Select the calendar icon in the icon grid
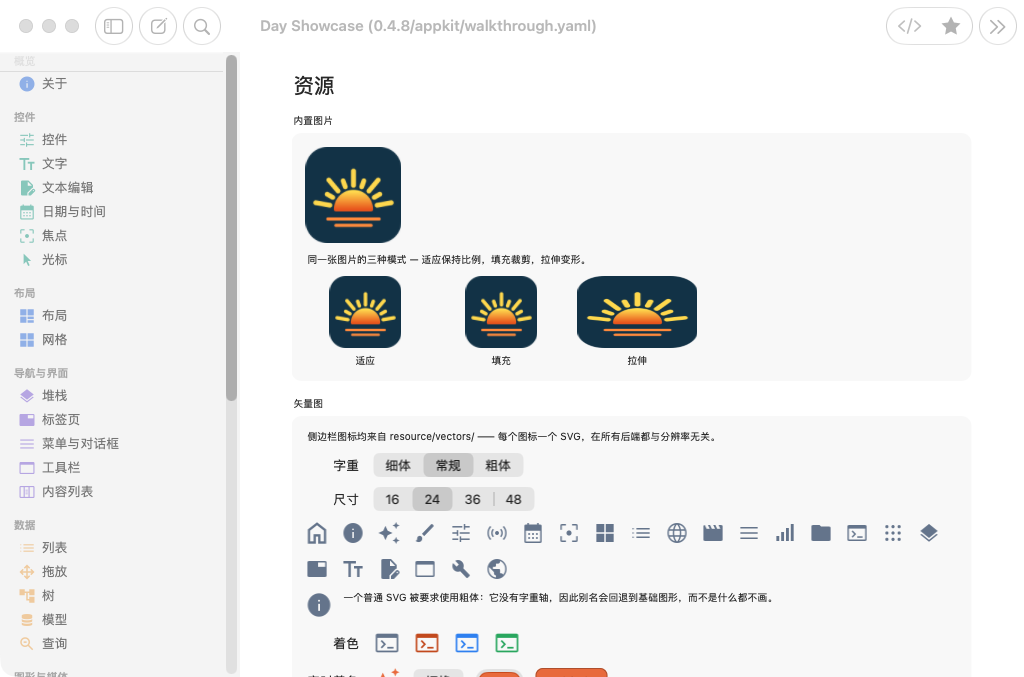 (533, 533)
